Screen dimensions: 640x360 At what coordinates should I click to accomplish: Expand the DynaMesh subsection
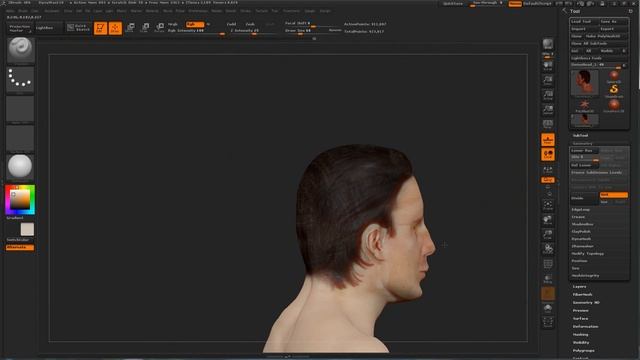(x=581, y=239)
